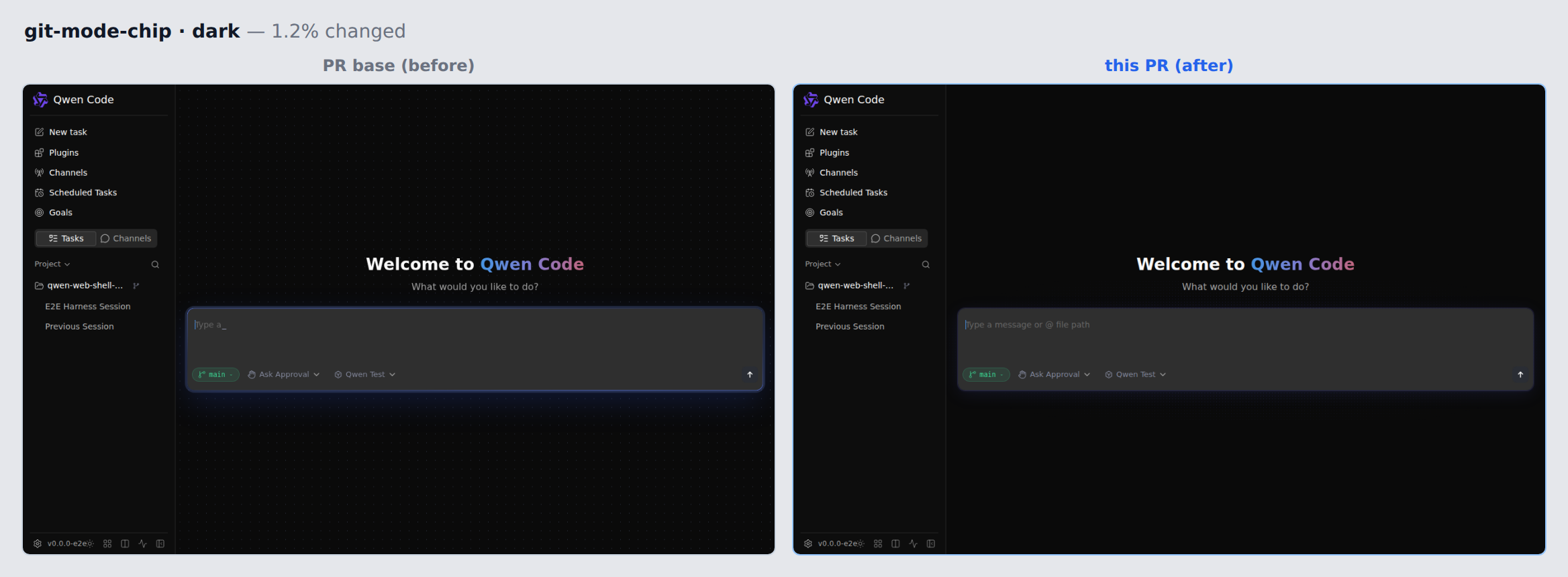
Task: Open Ask Approval dropdown in after panel
Action: pos(1054,374)
